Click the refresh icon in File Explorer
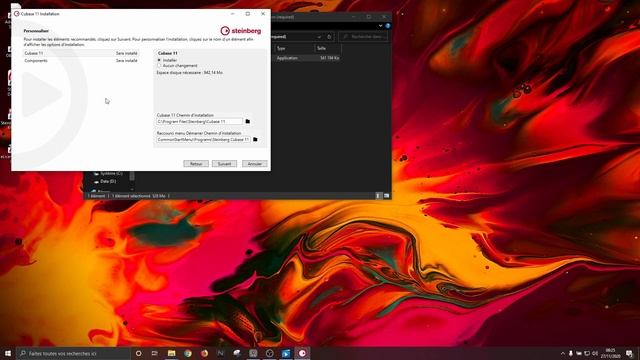This screenshot has width=640, height=360. coord(329,37)
